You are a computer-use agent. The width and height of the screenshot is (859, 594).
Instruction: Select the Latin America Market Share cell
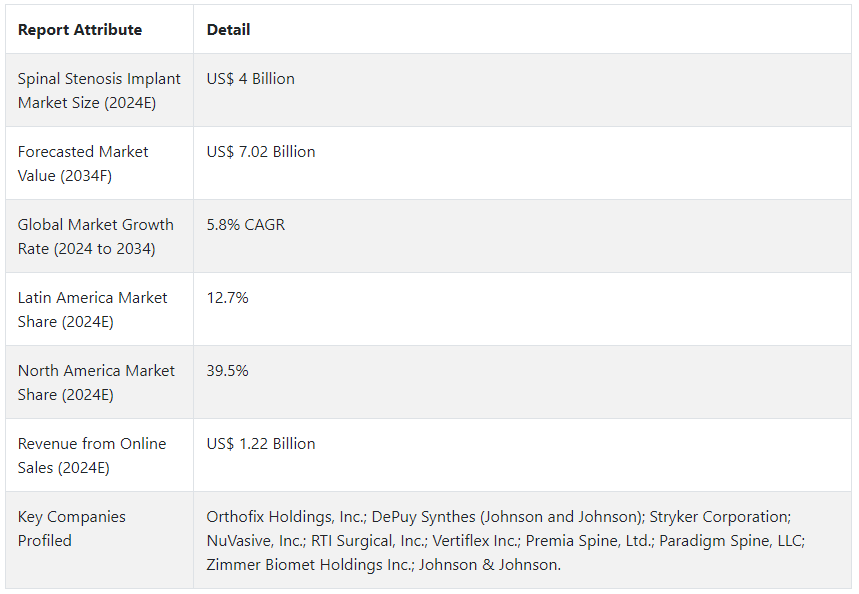coord(99,309)
